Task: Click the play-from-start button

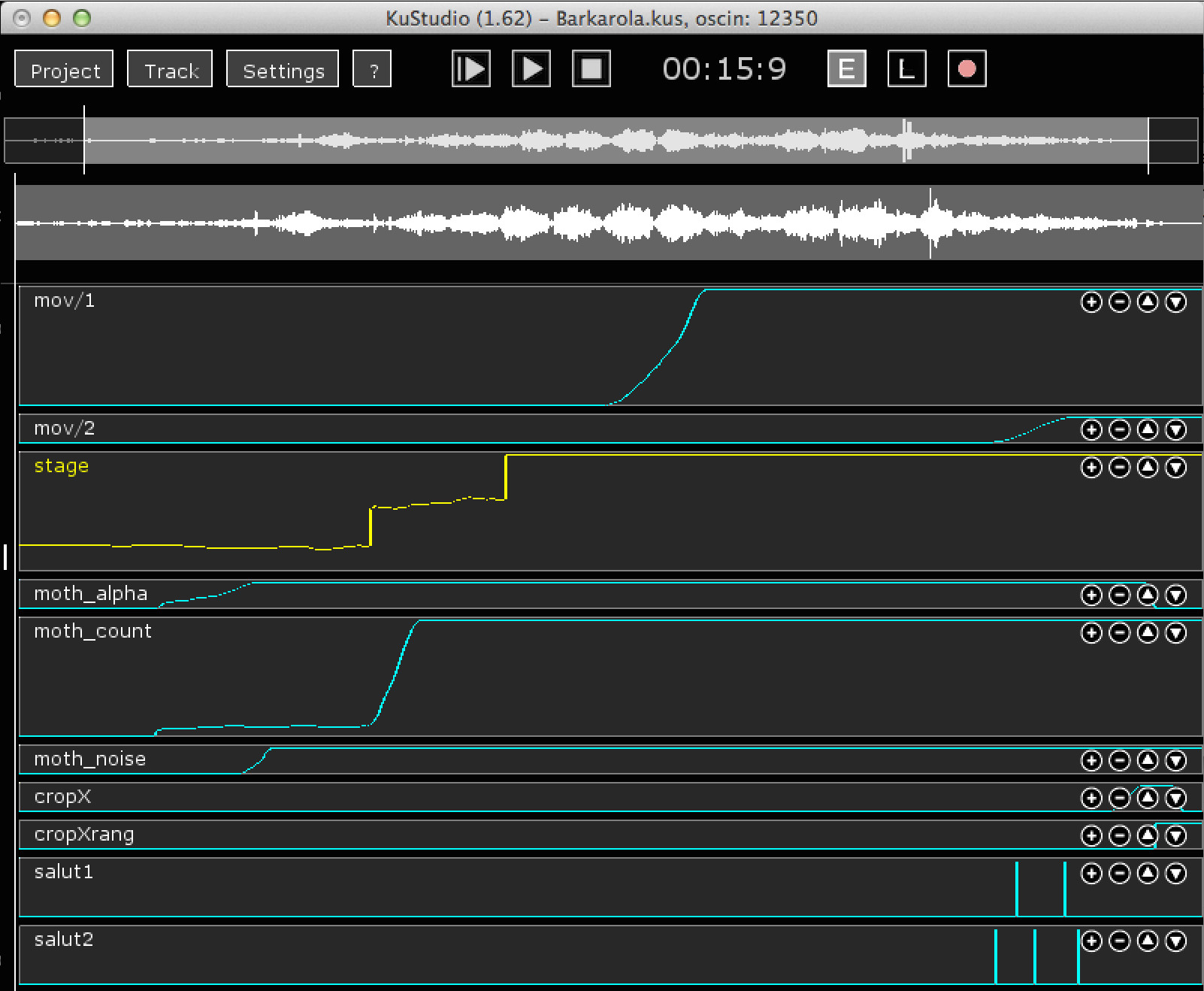Action: [471, 69]
